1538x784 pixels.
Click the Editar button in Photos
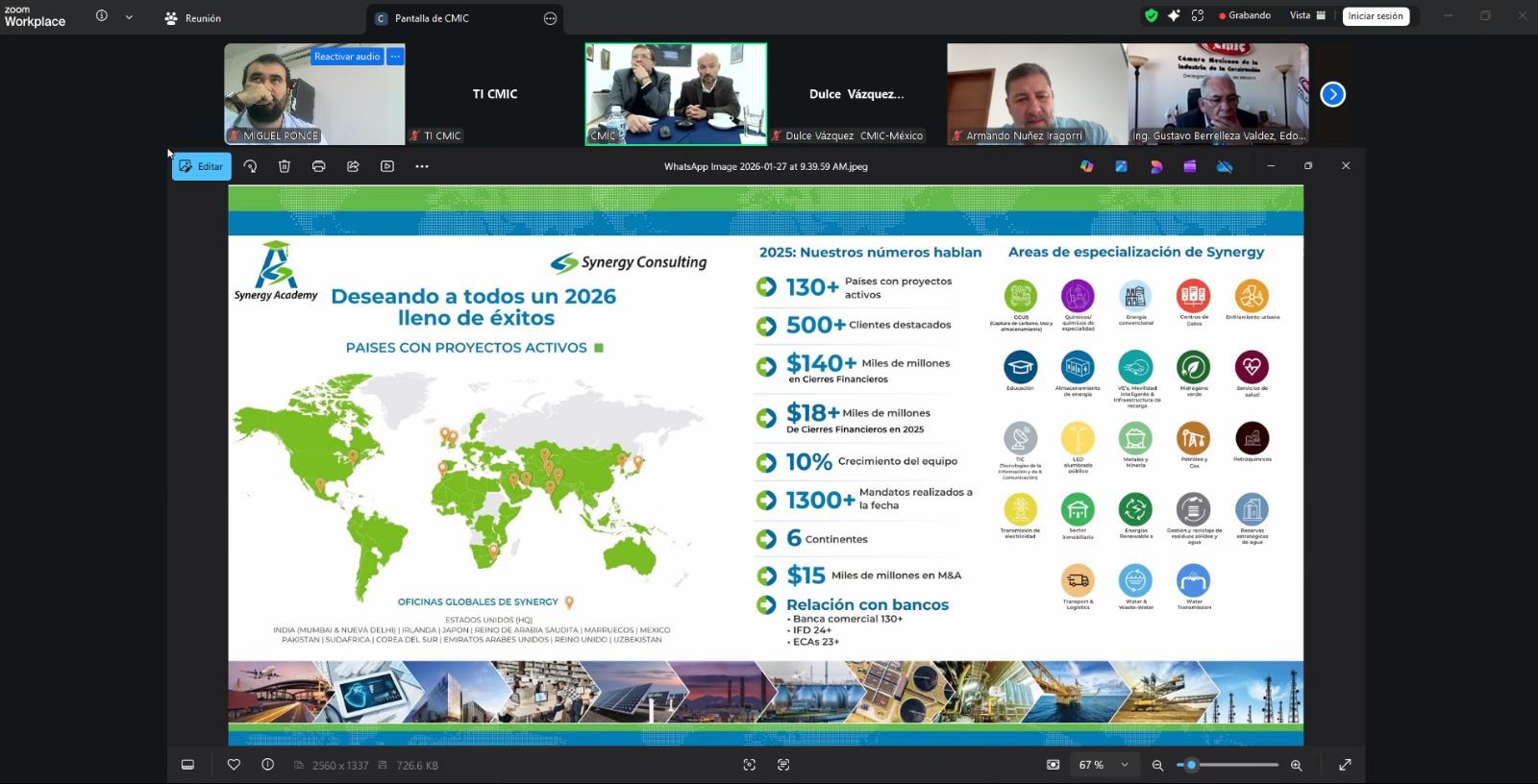point(201,166)
